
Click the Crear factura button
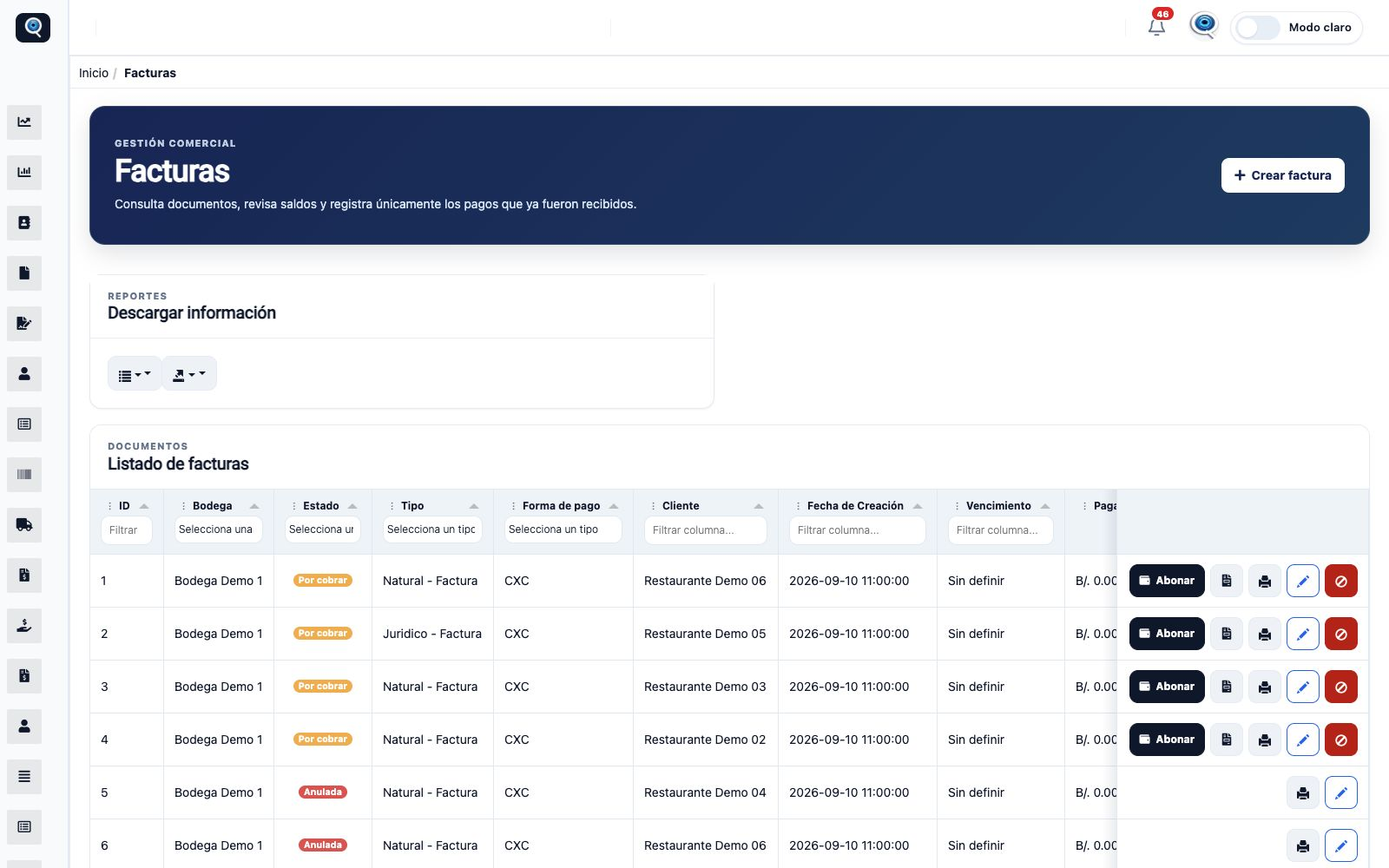click(1283, 175)
